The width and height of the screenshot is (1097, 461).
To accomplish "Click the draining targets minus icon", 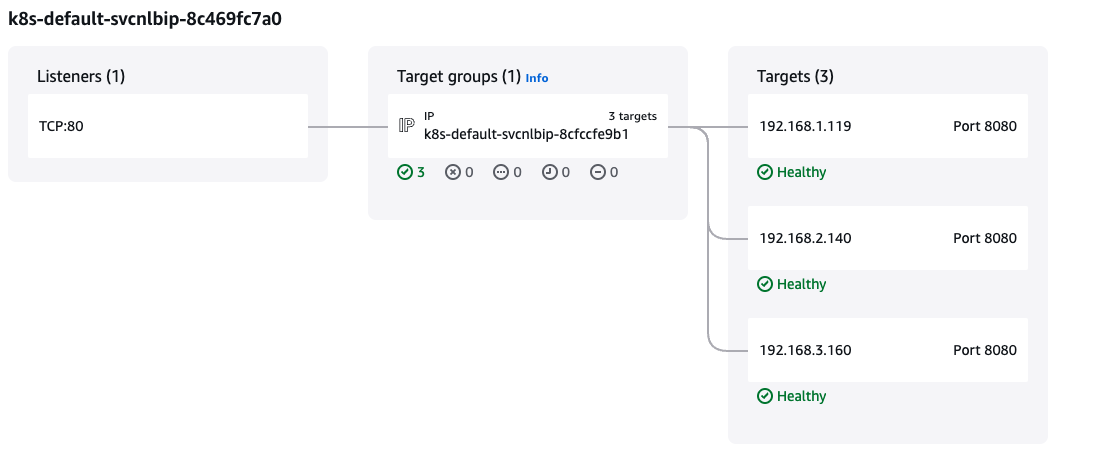I will [597, 172].
